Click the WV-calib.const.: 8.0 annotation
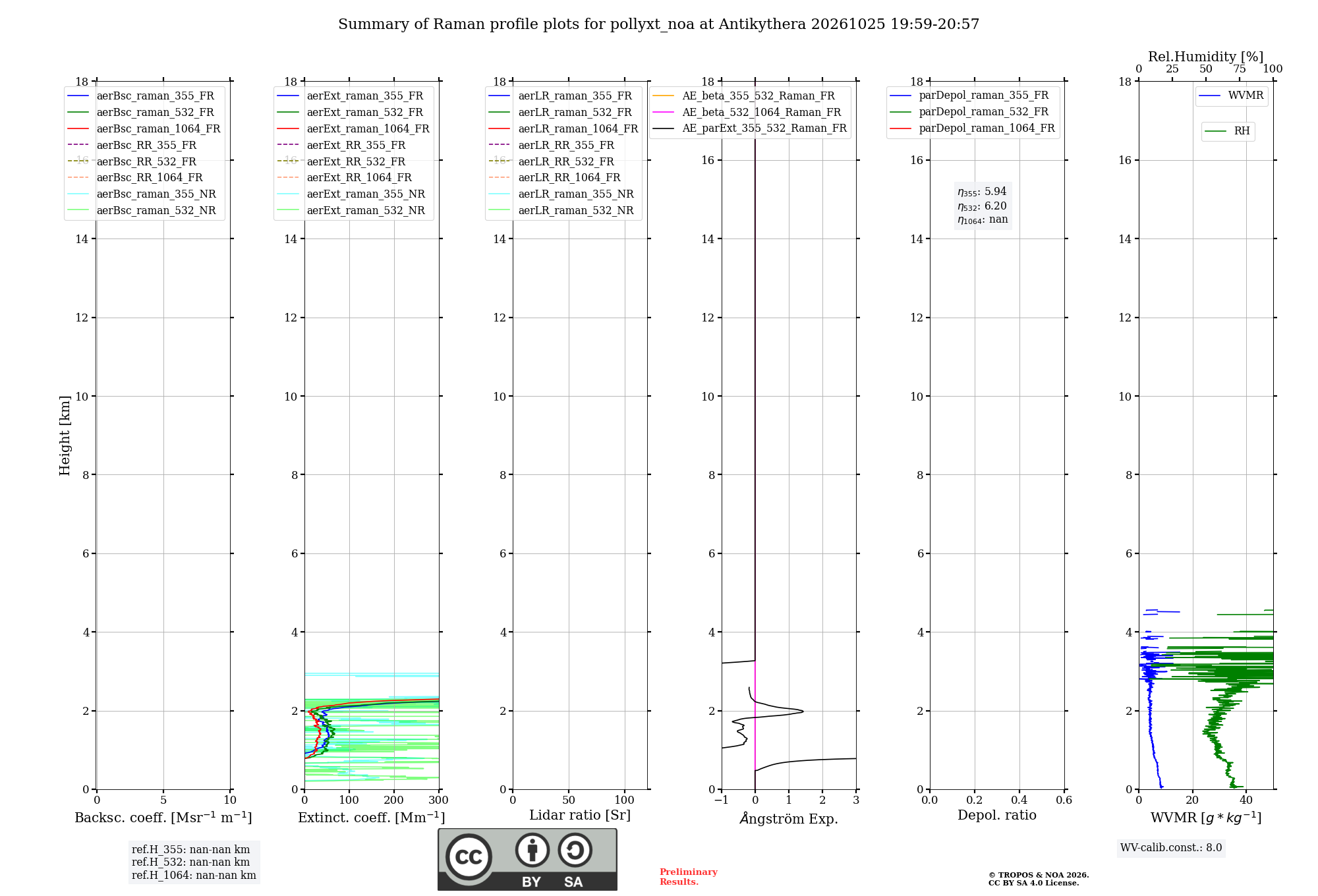This screenshot has height=896, width=1318. (1171, 848)
